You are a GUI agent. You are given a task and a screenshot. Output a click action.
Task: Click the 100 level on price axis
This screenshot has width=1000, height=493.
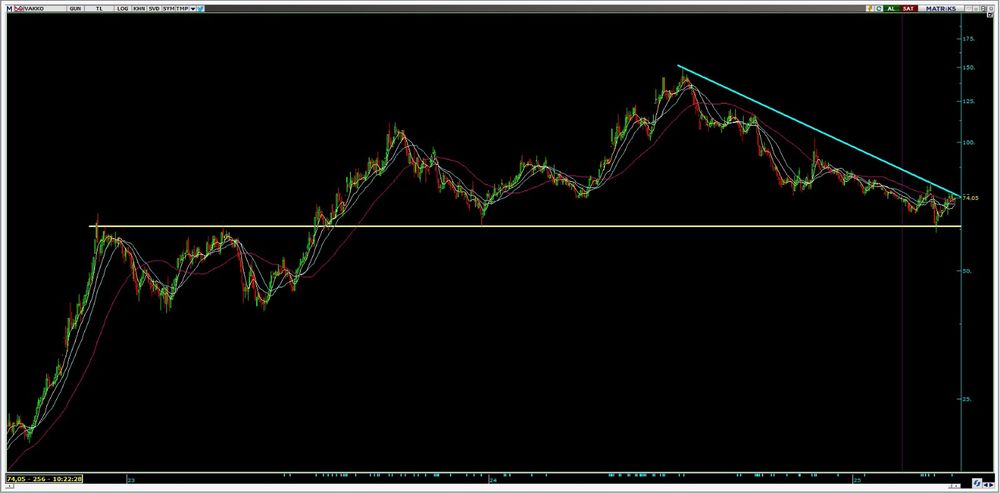coord(969,143)
